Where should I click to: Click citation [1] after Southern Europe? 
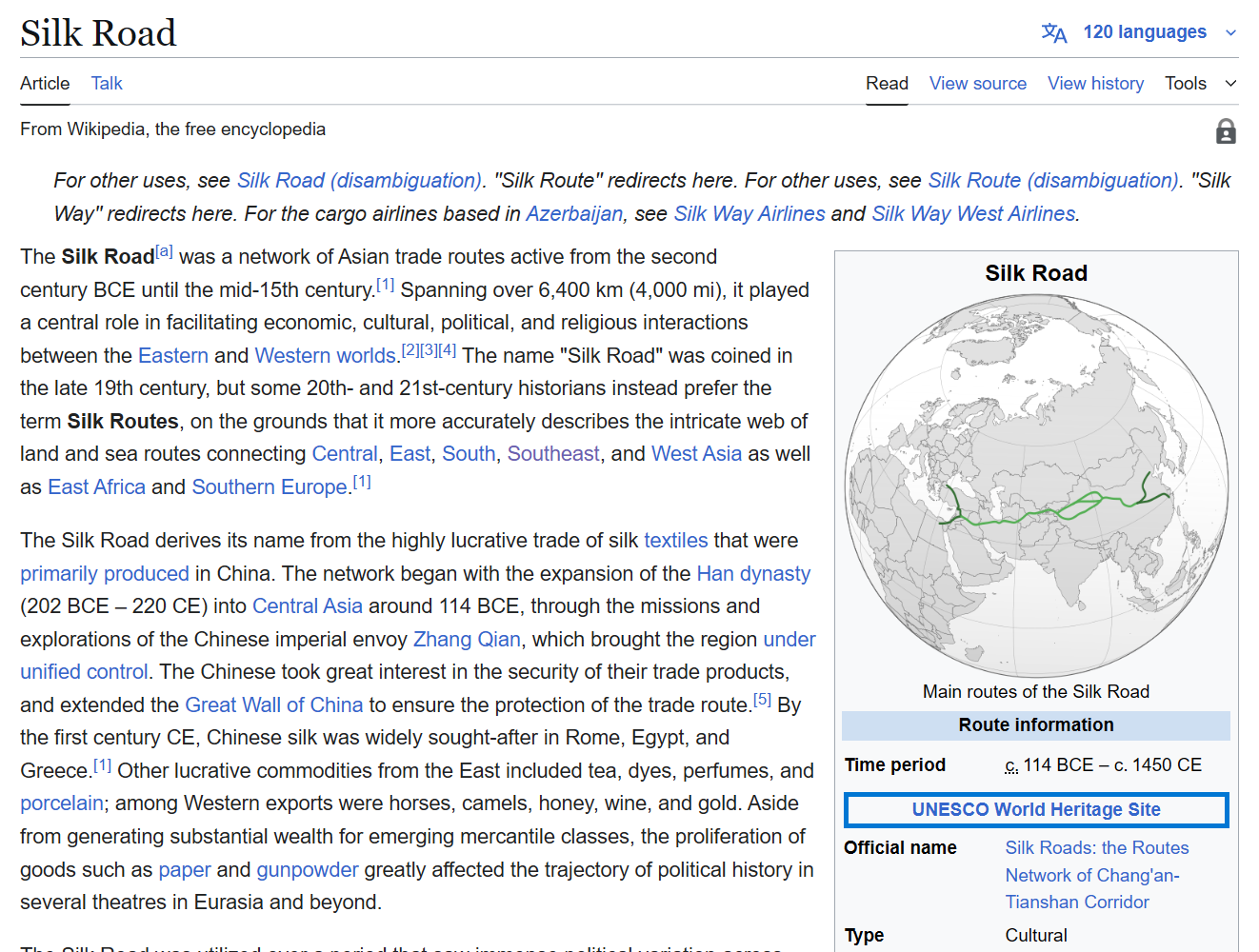pyautogui.click(x=362, y=482)
